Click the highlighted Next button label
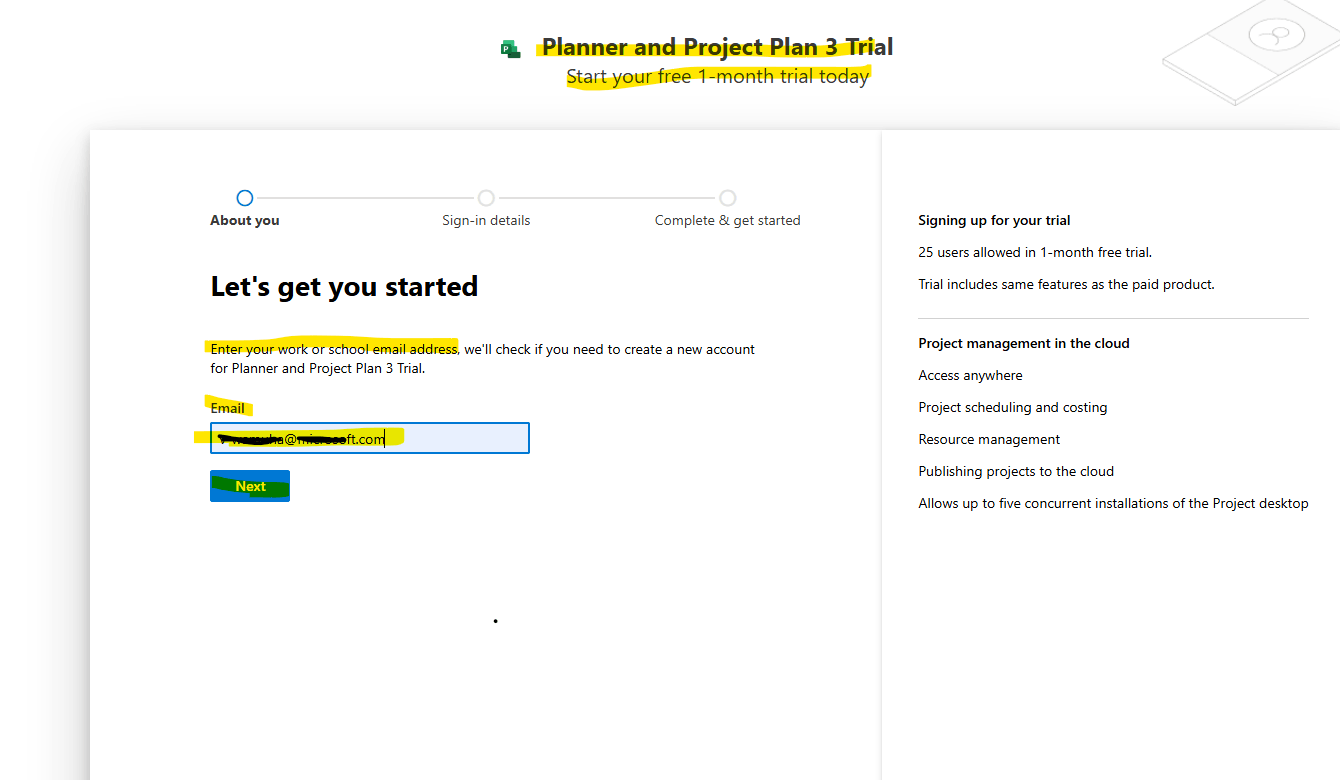This screenshot has height=780, width=1340. (249, 486)
